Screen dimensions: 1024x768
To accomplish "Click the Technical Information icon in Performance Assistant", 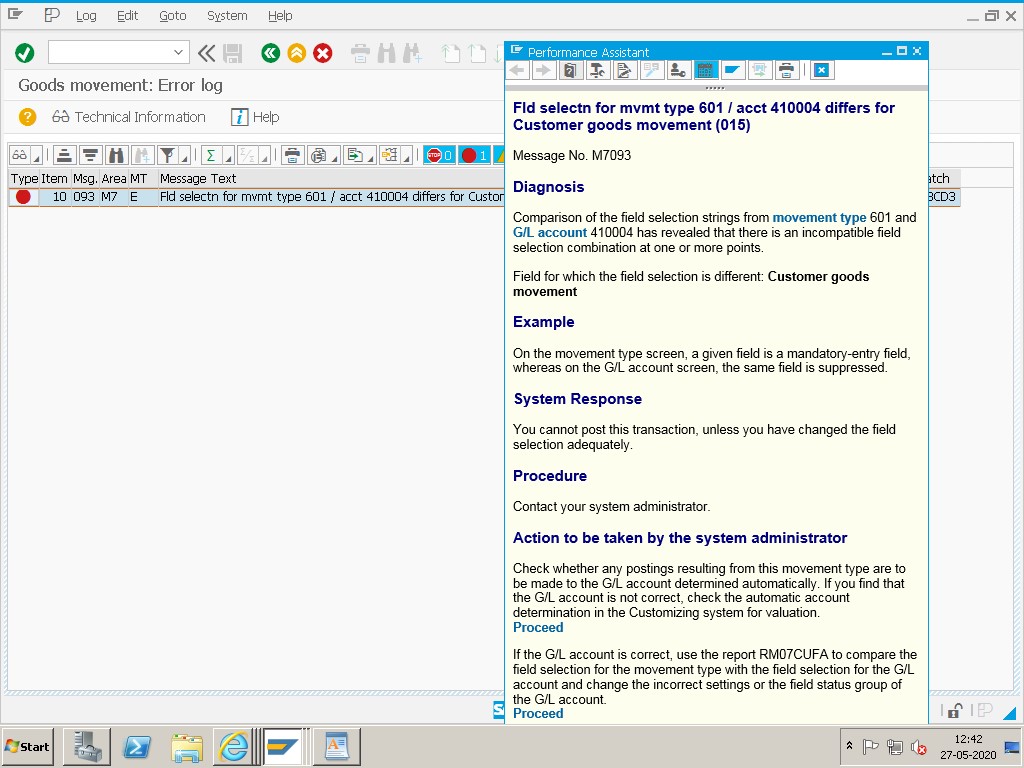I will click(597, 70).
